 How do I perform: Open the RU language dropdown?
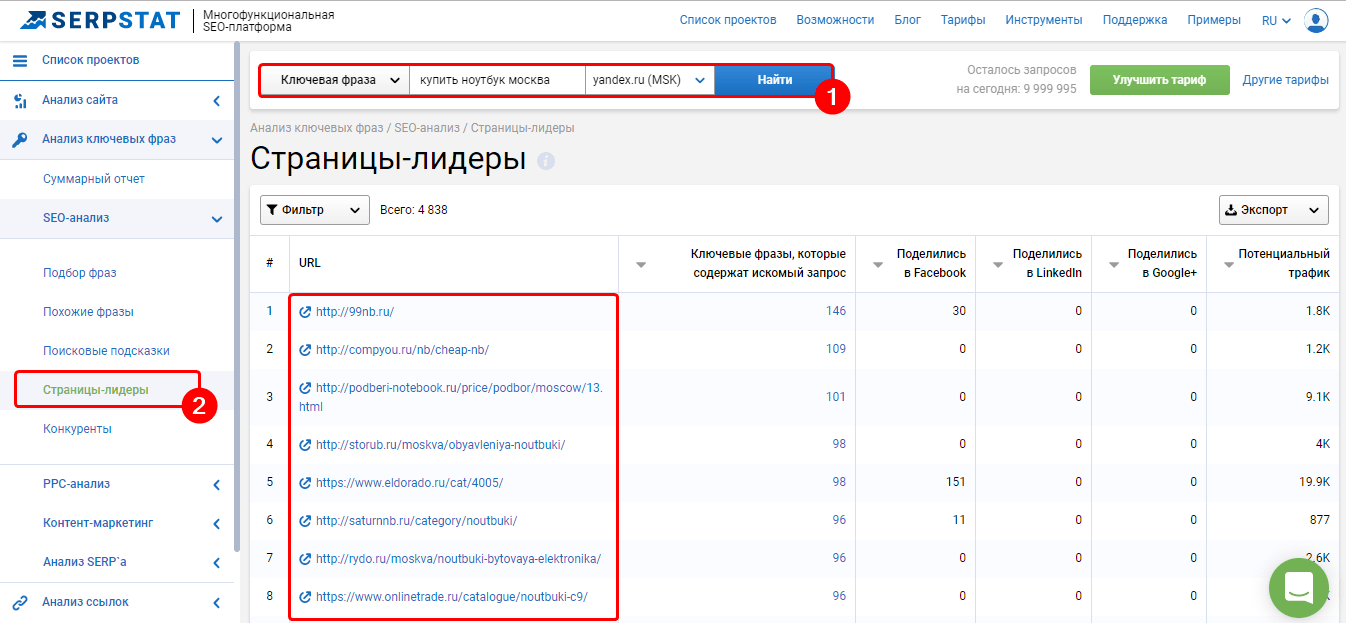click(x=1276, y=20)
